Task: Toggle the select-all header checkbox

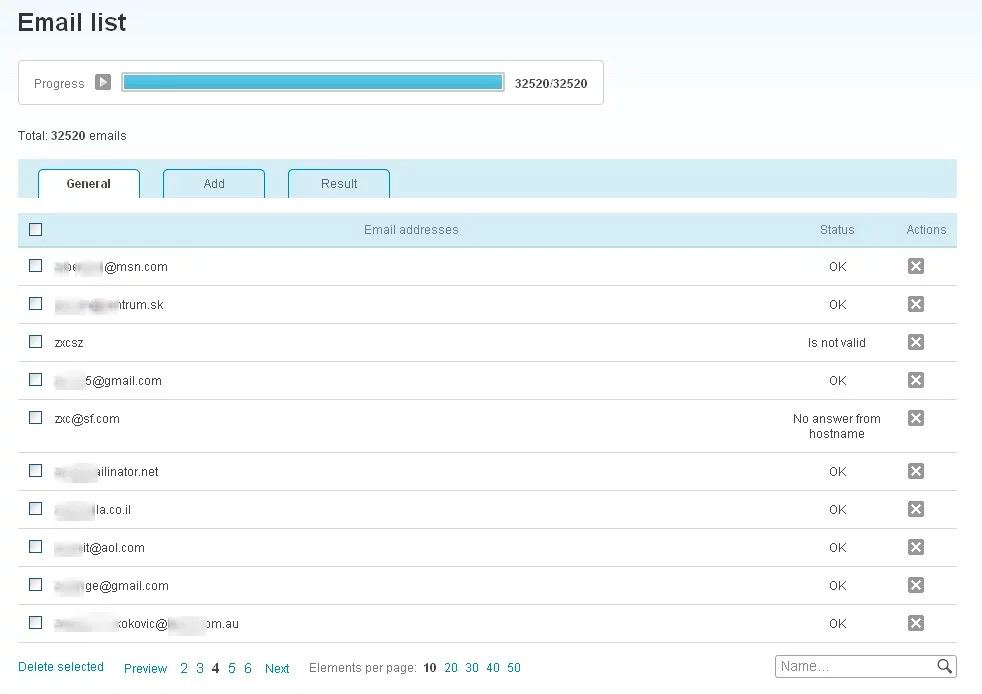Action: pos(36,229)
